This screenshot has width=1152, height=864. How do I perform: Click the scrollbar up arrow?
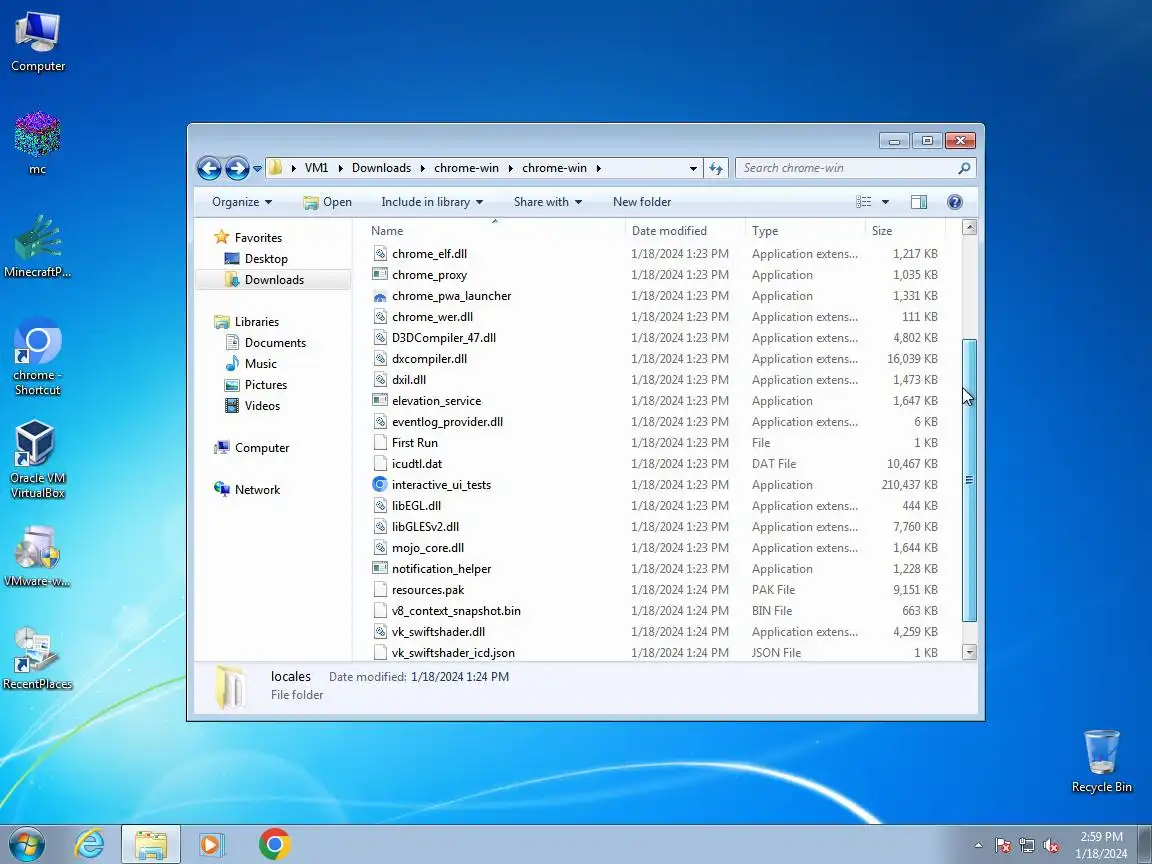(x=970, y=228)
